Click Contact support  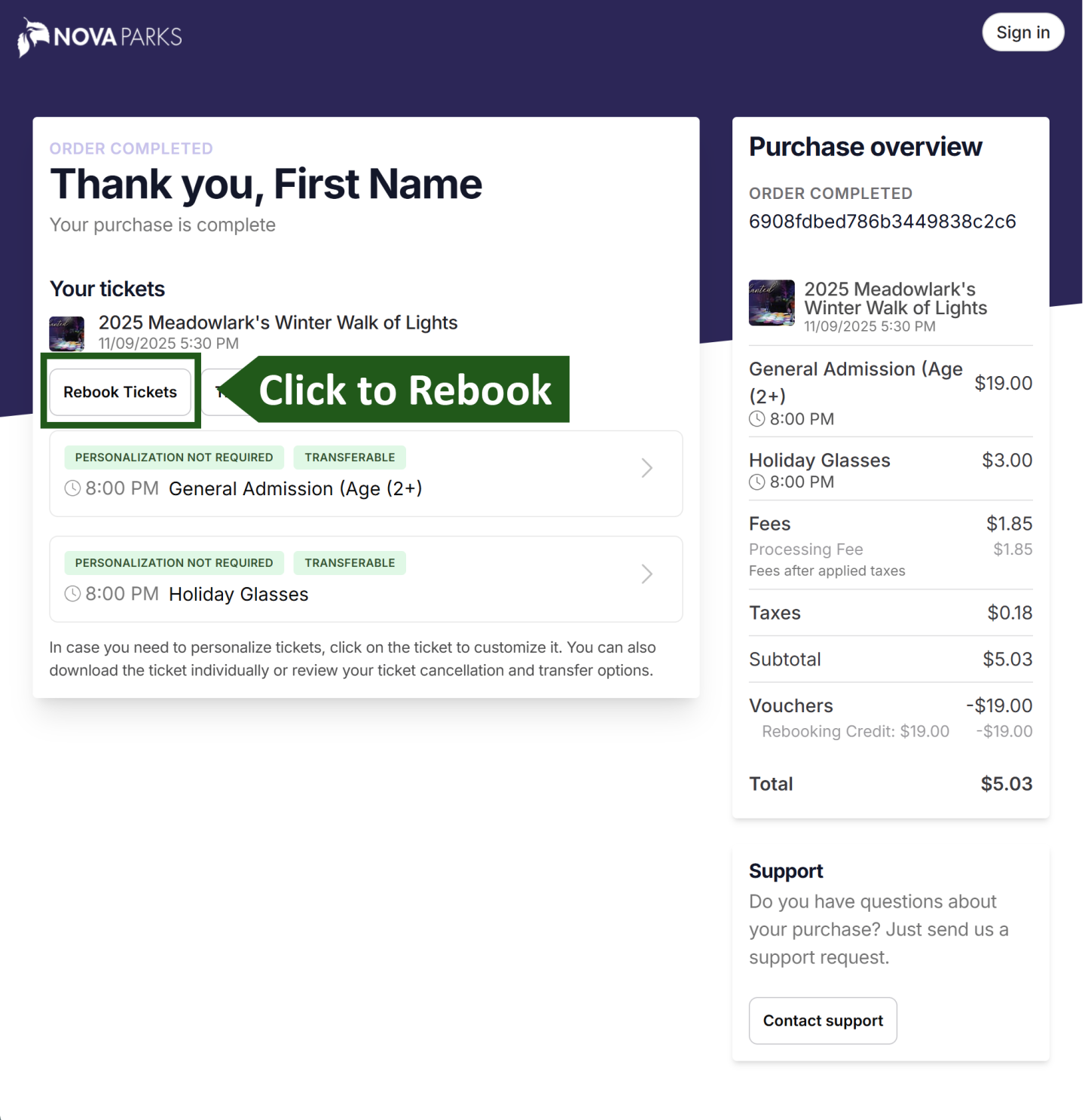822,1021
